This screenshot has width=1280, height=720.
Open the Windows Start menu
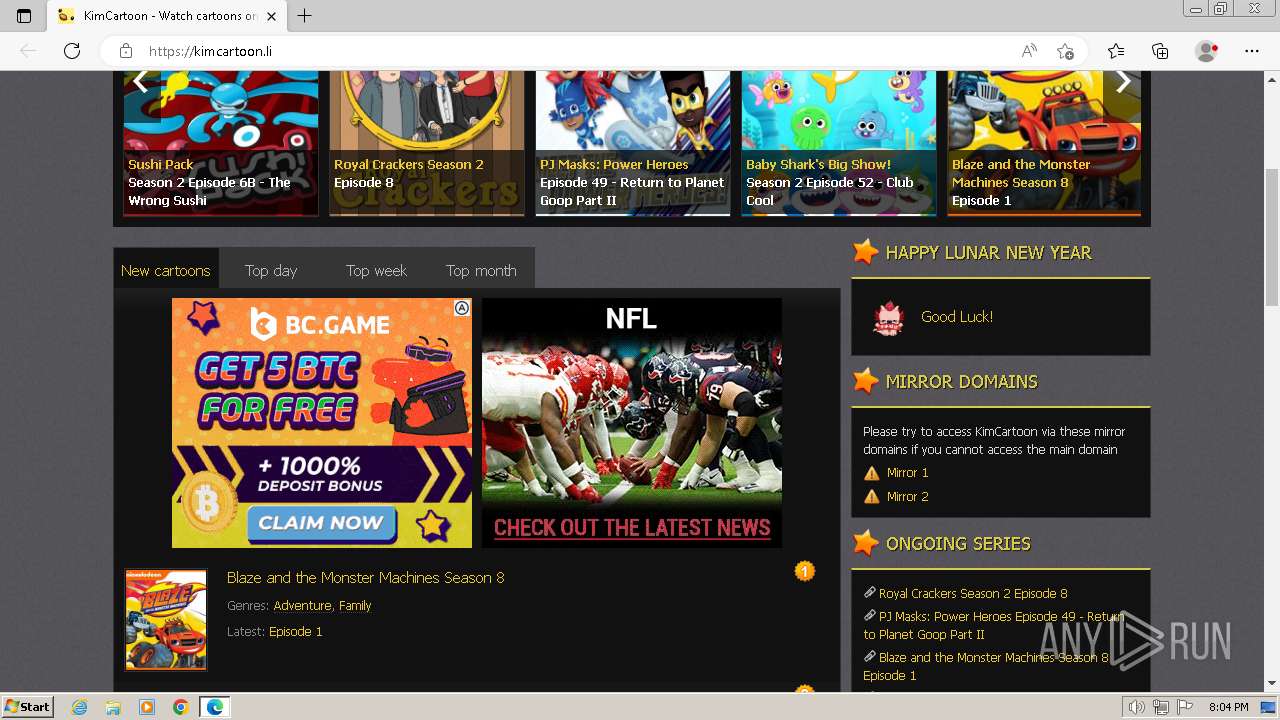coord(28,707)
